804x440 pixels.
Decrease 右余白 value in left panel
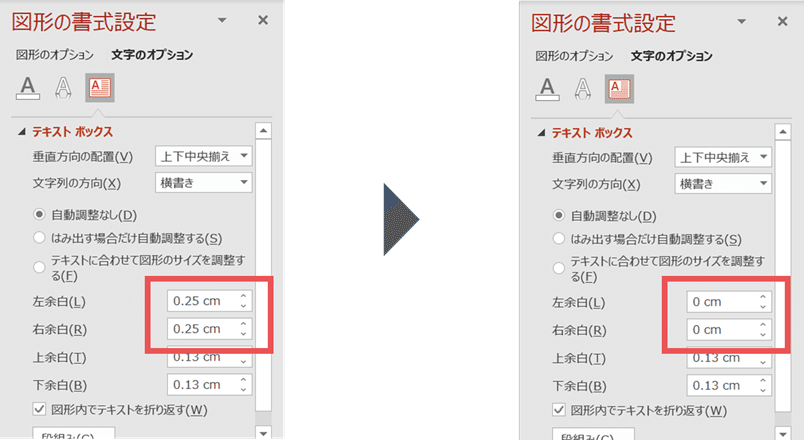click(244, 334)
